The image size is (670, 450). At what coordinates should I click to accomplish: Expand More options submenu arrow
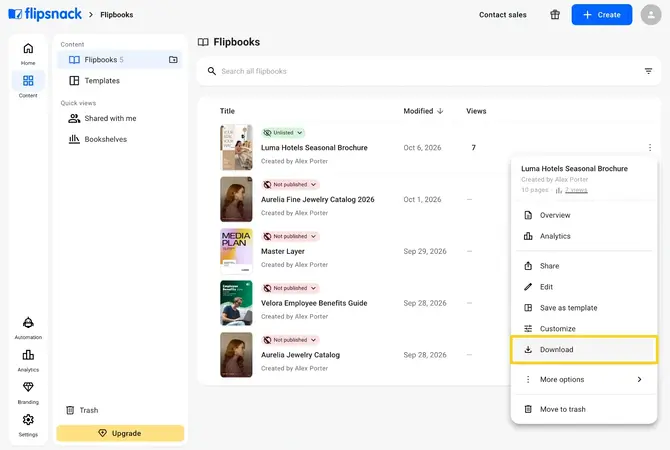pyautogui.click(x=639, y=379)
